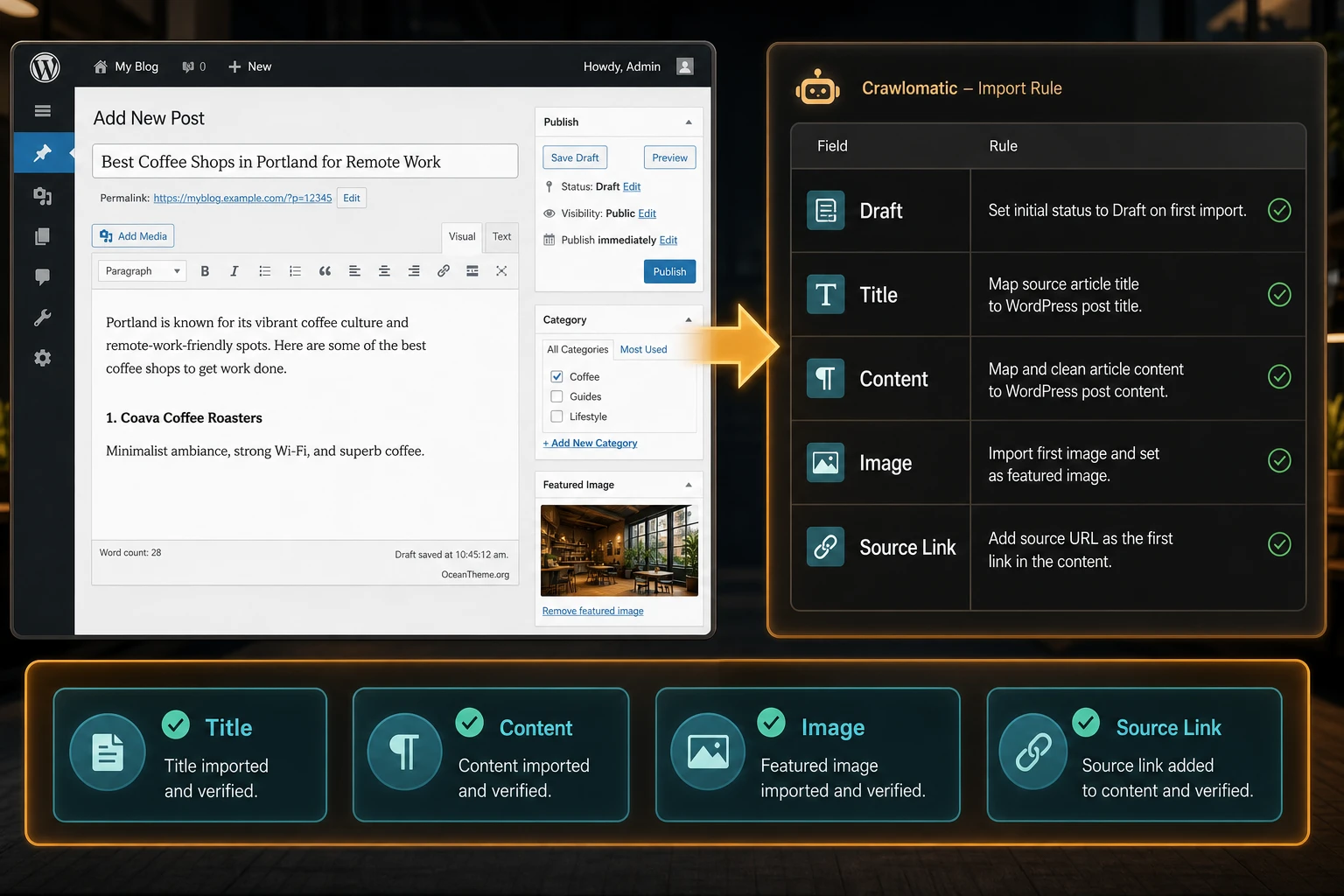This screenshot has height=896, width=1344.
Task: Open the Comments bubble icon in sidebar
Action: (42, 277)
